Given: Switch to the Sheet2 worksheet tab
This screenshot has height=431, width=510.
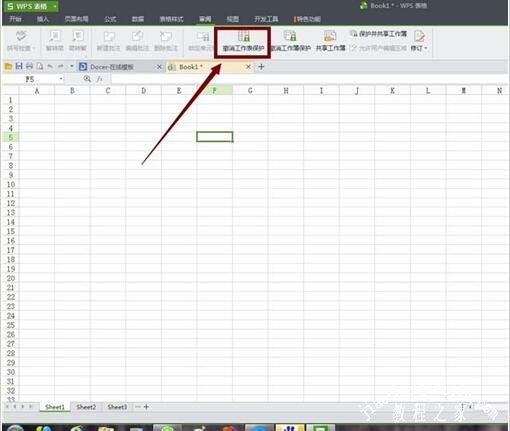Looking at the screenshot, I should 86,407.
